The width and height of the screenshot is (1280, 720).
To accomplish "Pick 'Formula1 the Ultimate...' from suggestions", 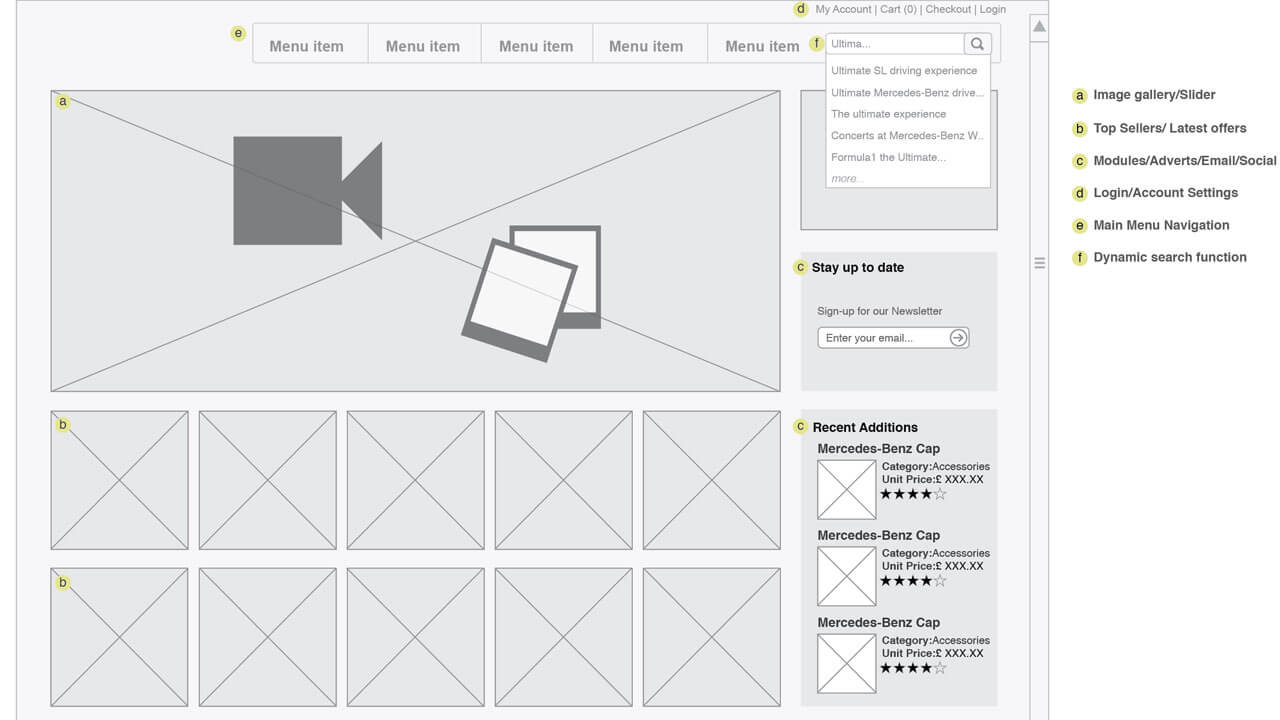I will point(888,157).
